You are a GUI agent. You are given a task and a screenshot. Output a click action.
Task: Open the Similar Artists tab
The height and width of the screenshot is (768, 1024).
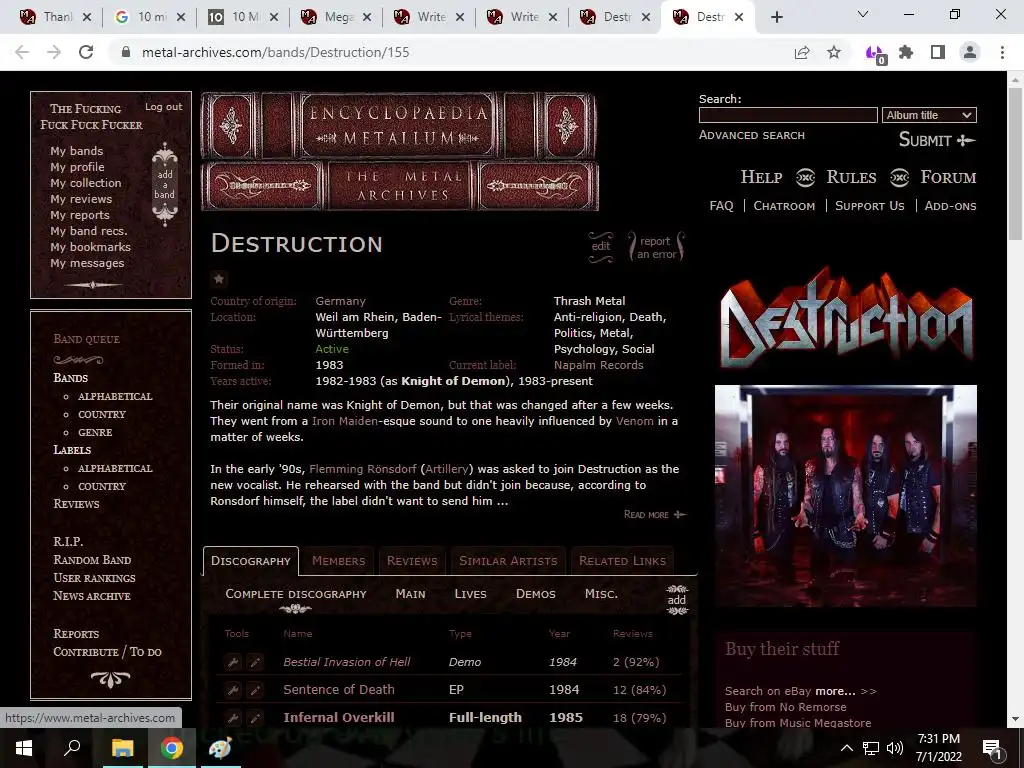(x=508, y=561)
